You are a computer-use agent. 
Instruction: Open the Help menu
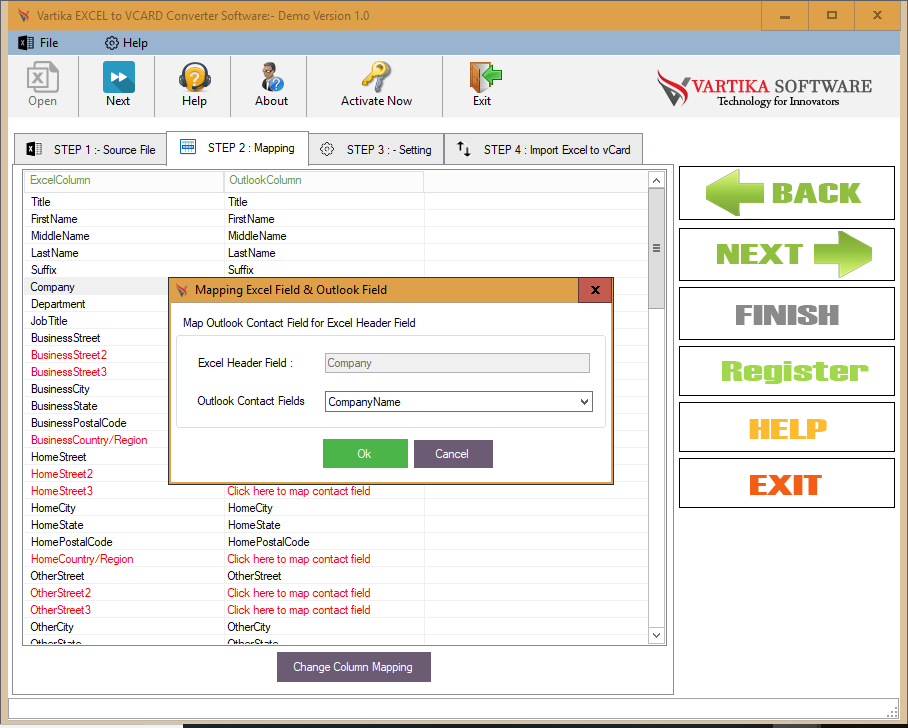pos(126,43)
